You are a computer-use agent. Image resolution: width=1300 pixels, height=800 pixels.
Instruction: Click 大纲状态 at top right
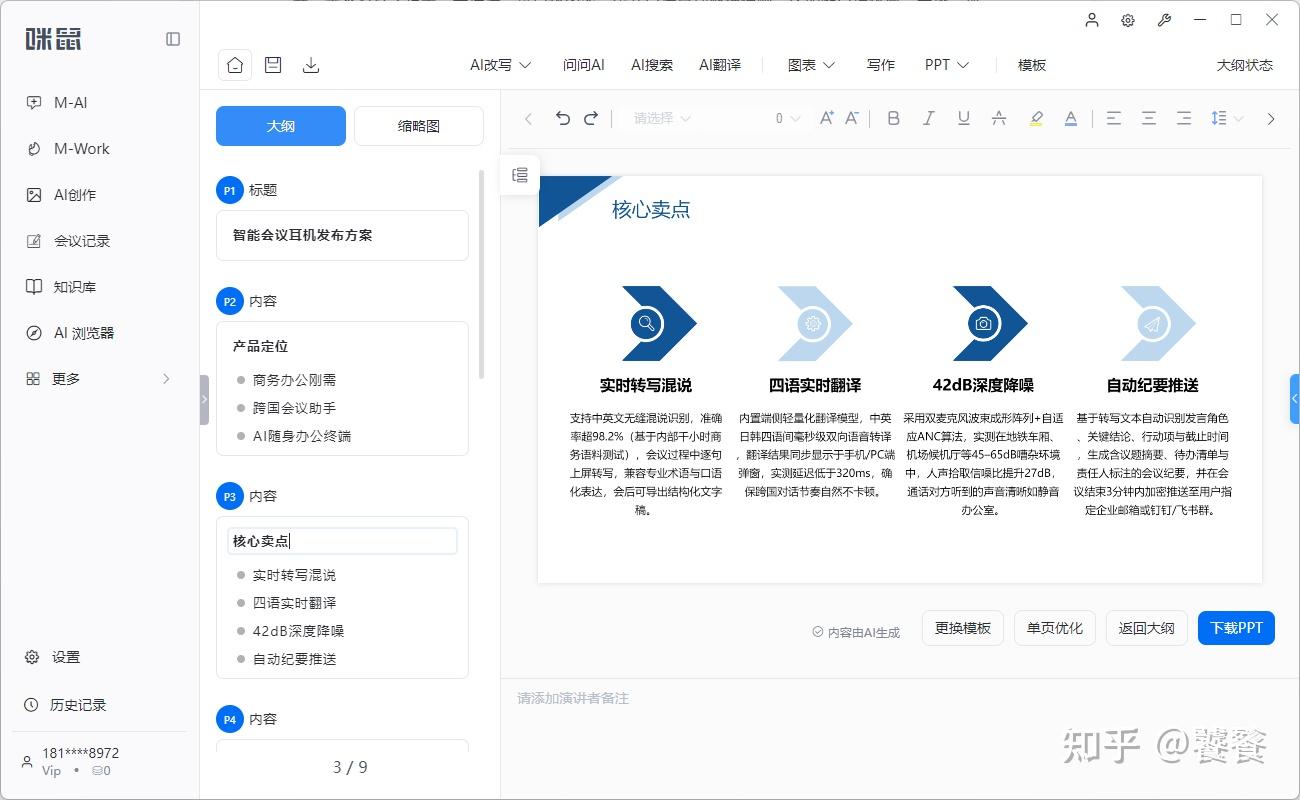1245,65
